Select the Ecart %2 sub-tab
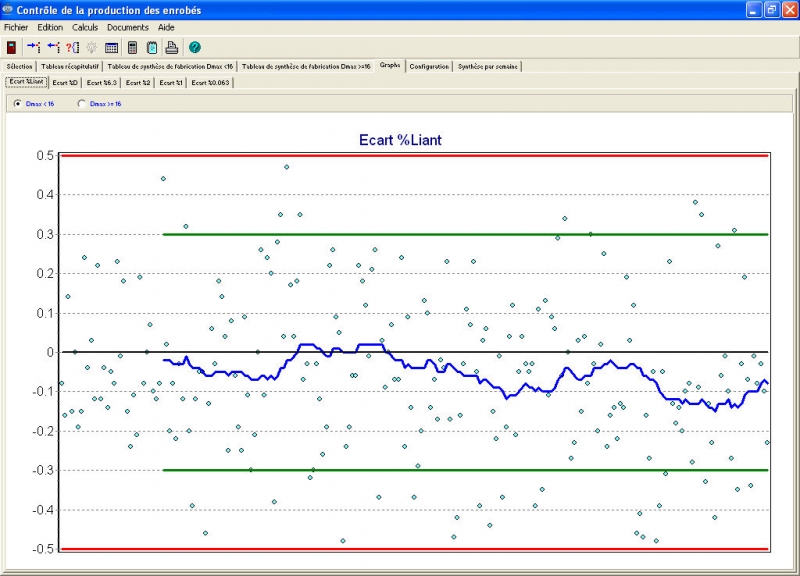The height and width of the screenshot is (576, 800). [138, 83]
